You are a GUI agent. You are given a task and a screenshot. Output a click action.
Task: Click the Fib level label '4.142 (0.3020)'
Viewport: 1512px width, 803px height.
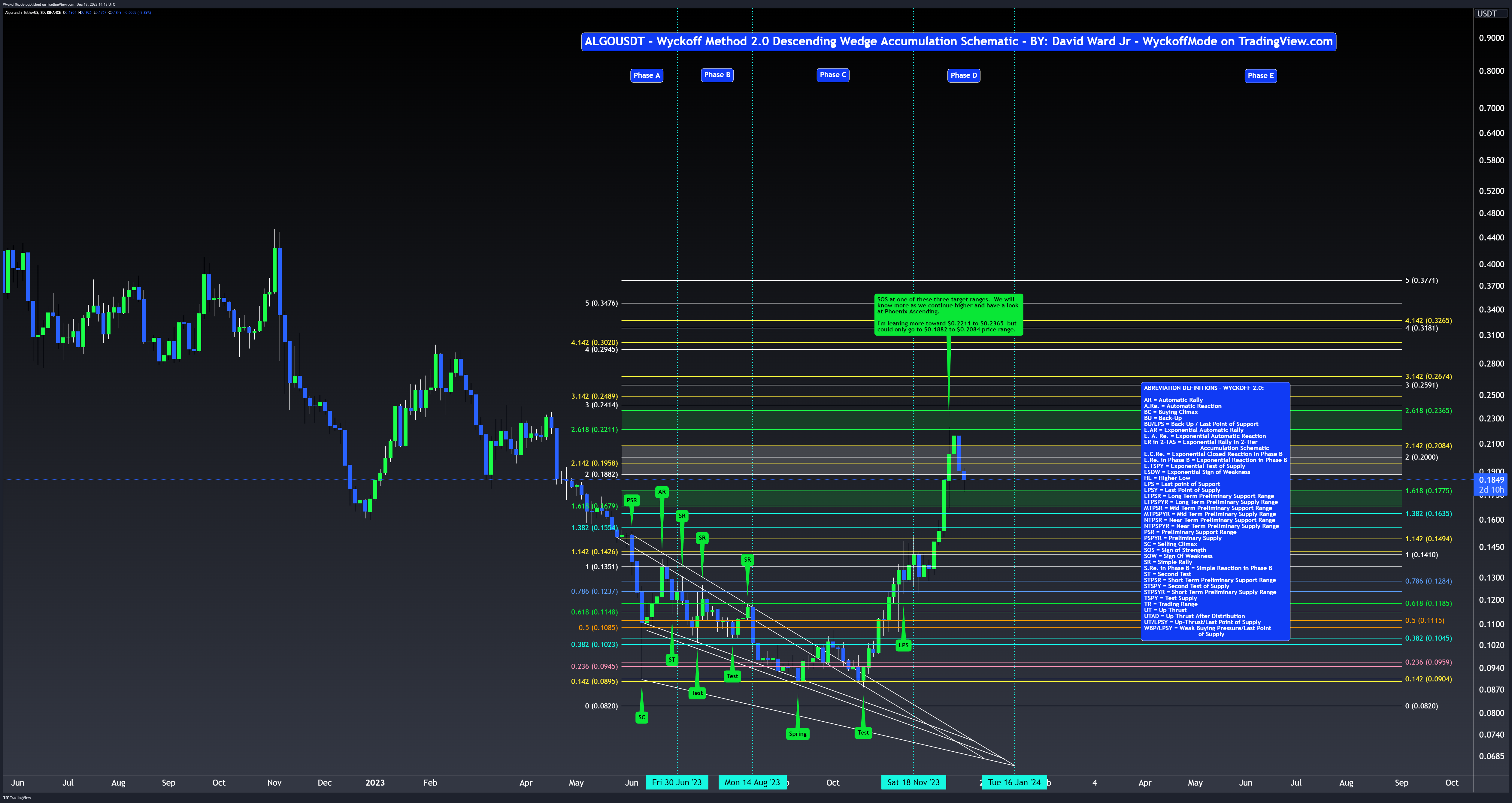(x=594, y=342)
